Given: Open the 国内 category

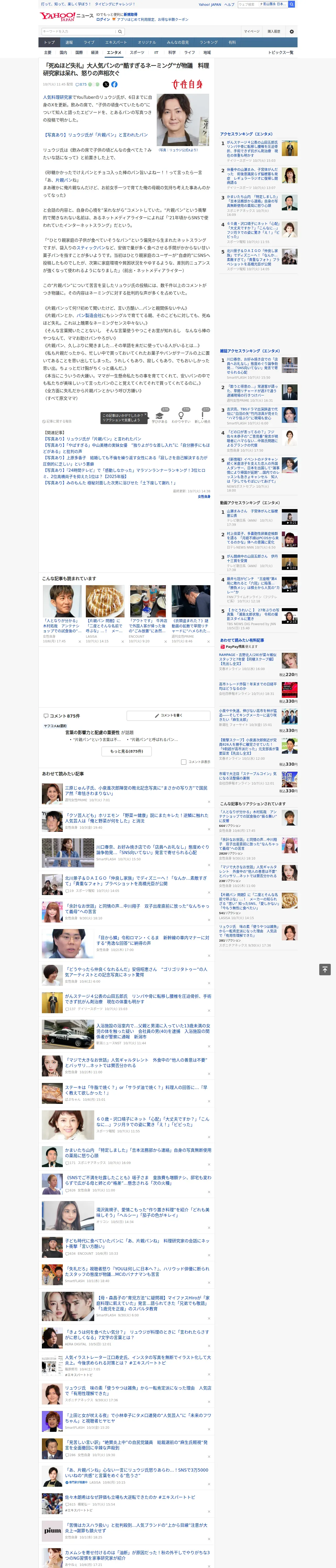Looking at the screenshot, I should click(x=63, y=52).
